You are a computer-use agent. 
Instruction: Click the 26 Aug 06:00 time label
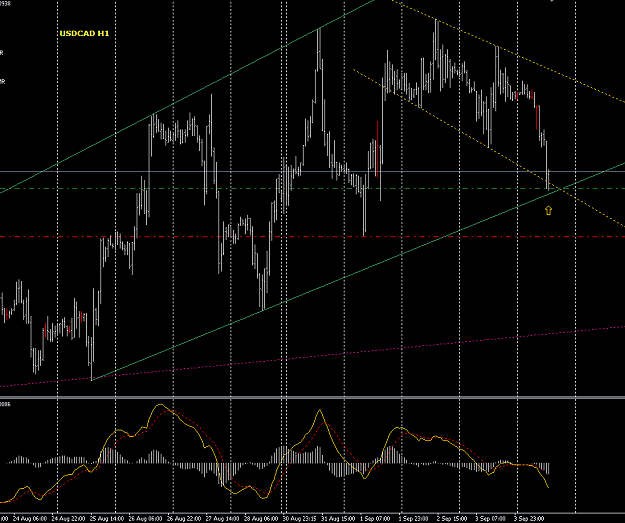tap(145, 519)
